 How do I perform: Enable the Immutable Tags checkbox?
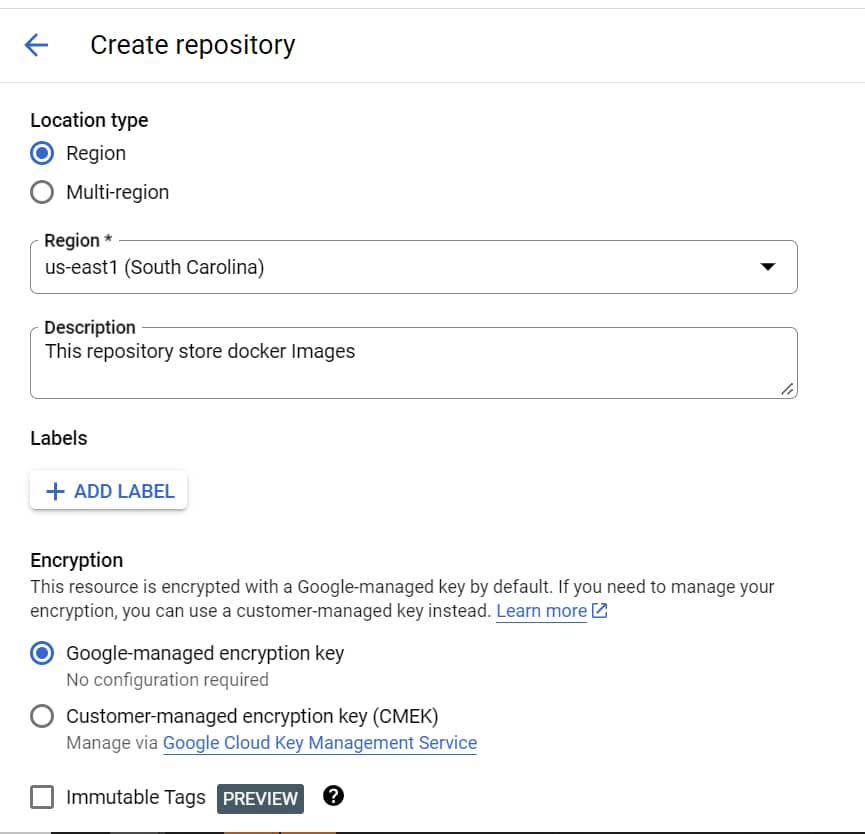coord(42,797)
